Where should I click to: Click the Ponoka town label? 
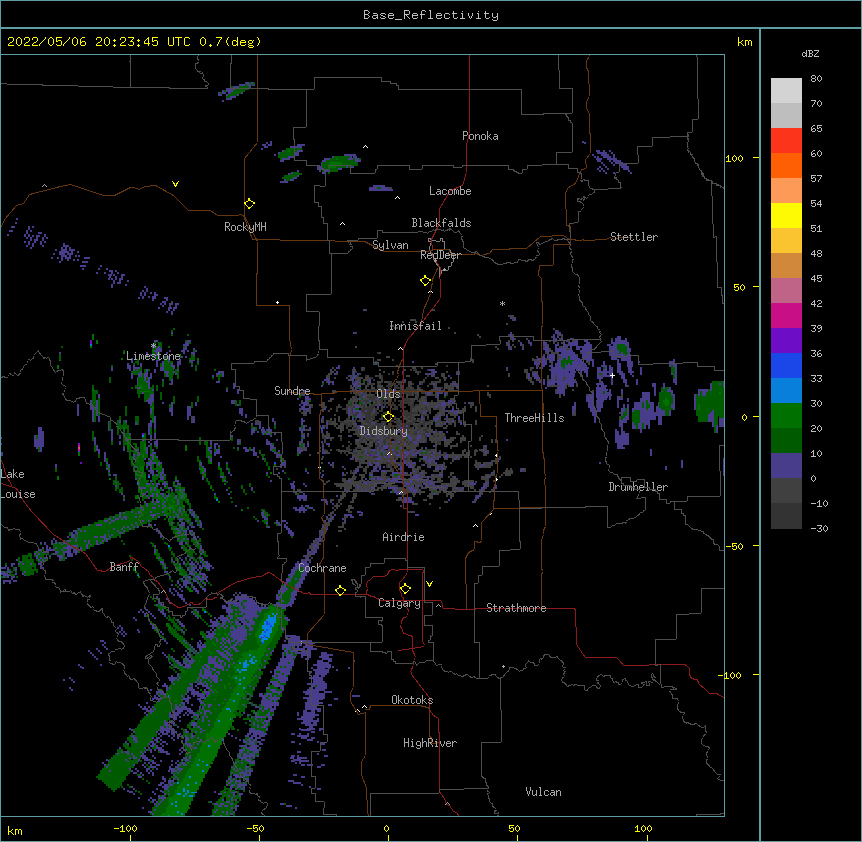click(480, 136)
